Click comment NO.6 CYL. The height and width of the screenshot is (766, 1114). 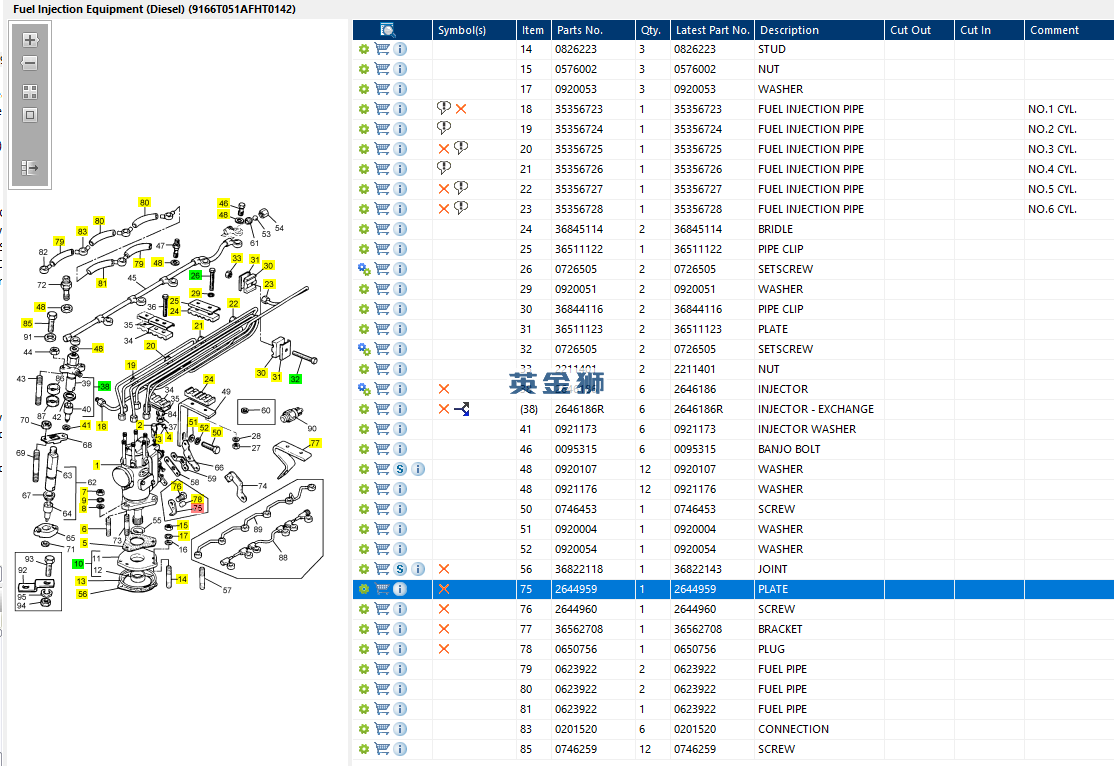click(x=1052, y=209)
